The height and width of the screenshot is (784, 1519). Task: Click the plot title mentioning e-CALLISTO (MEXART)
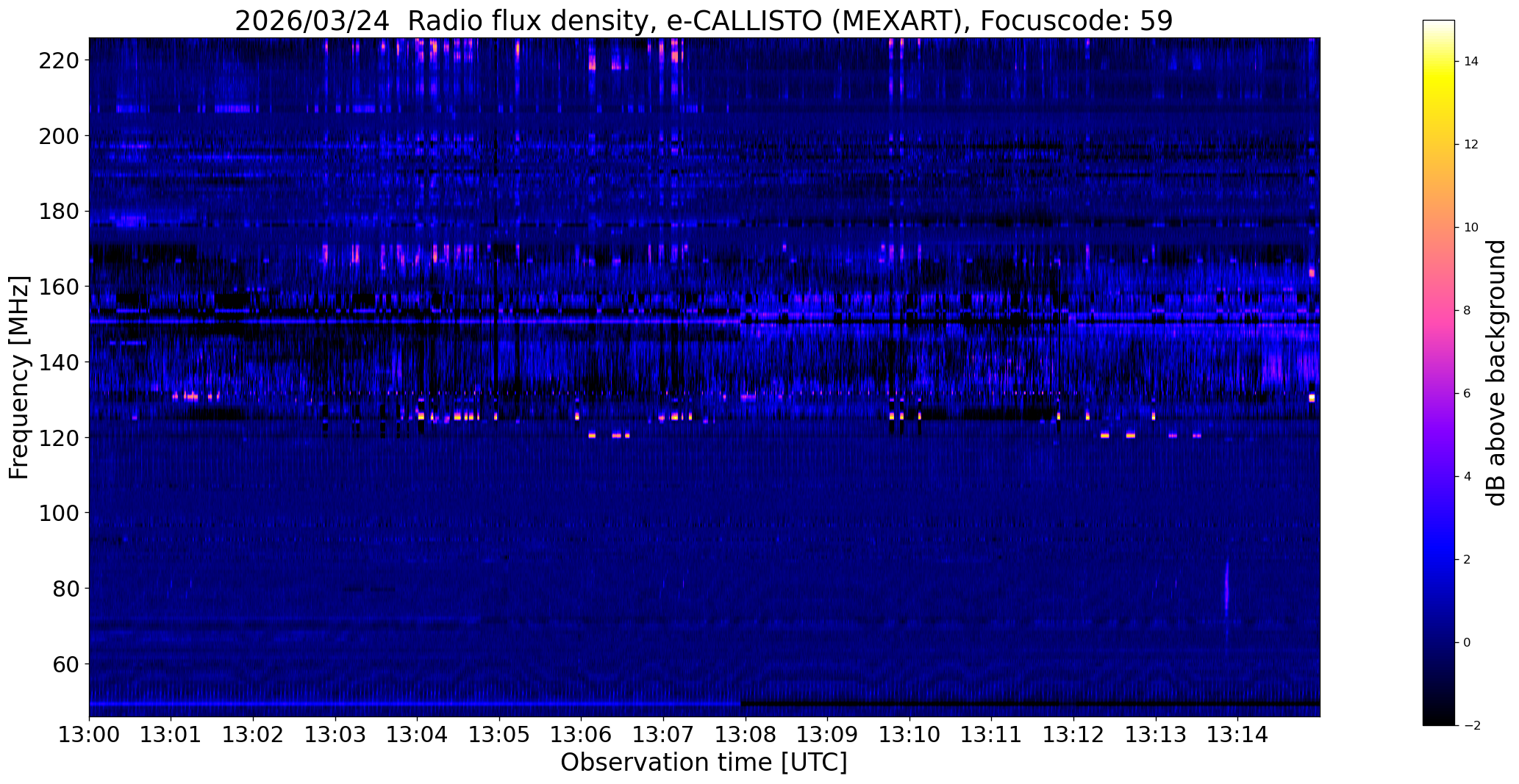[704, 21]
